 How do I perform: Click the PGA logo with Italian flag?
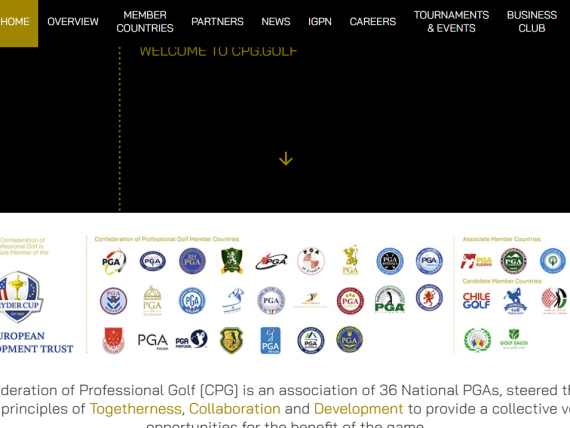271,301
